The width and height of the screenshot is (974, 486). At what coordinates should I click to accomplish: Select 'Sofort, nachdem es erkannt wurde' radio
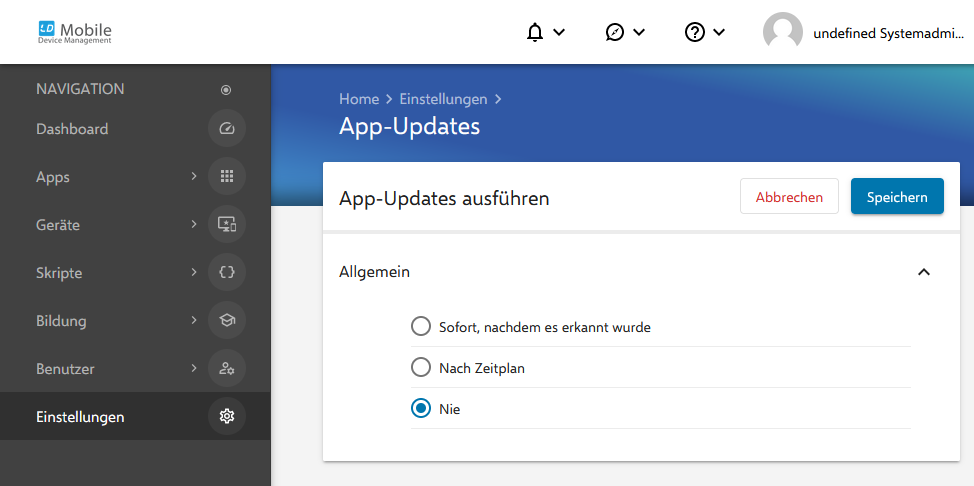click(x=421, y=326)
